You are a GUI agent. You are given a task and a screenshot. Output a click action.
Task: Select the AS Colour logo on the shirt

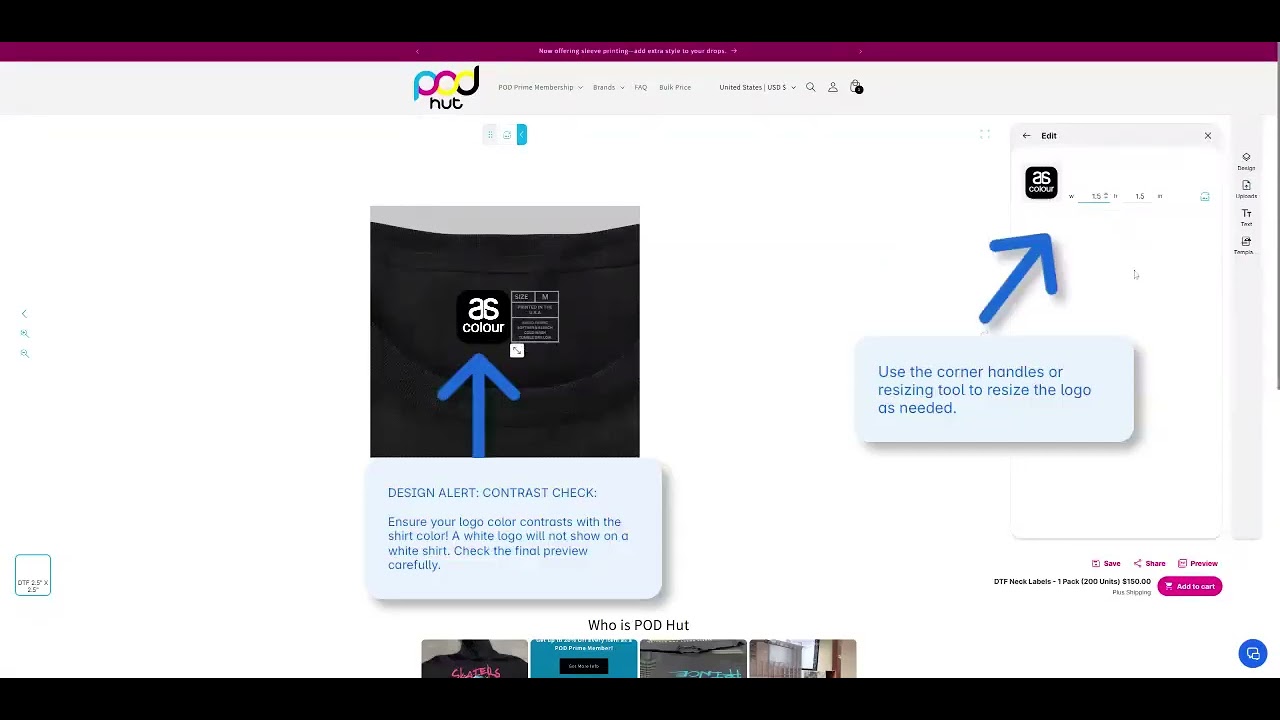(x=483, y=317)
